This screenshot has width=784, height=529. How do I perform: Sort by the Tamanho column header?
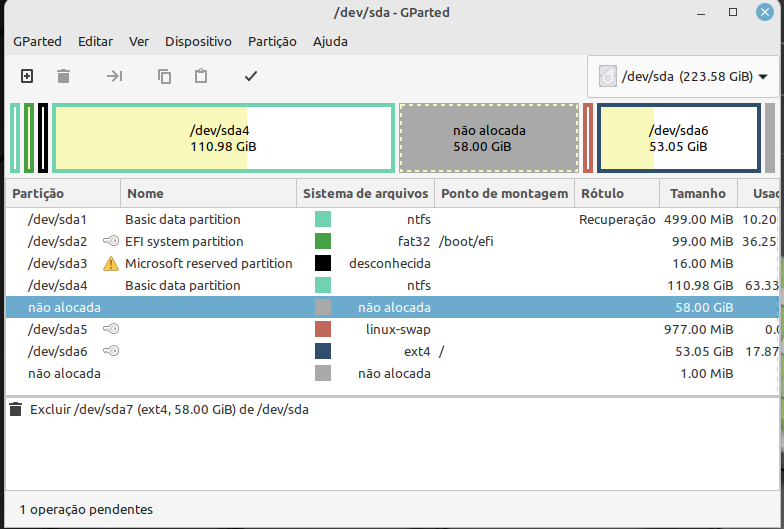[x=698, y=194]
